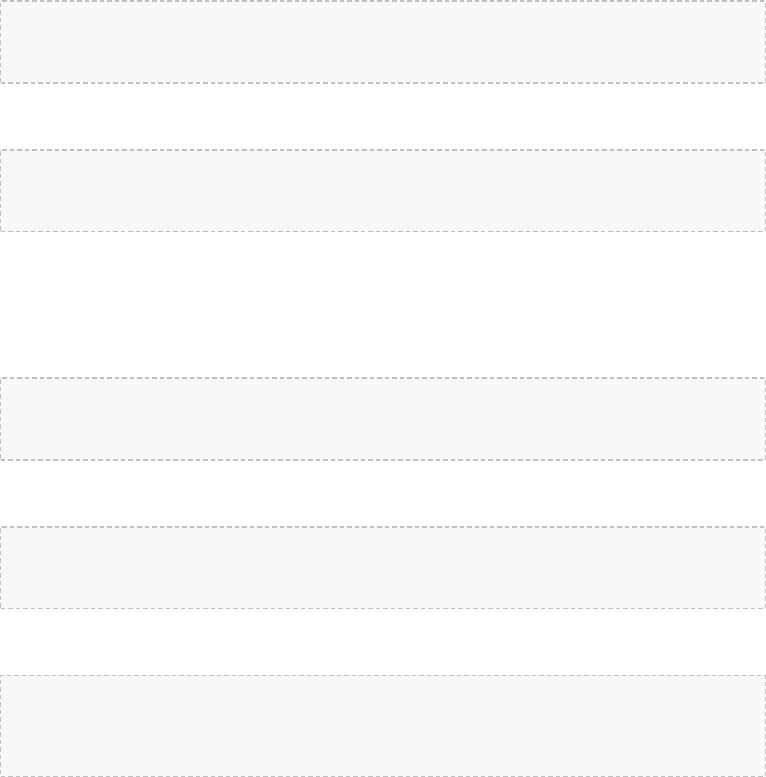The width and height of the screenshot is (766, 777).
Task: Click the fifth dashed placeholder box at bottom
Action: 383,726
